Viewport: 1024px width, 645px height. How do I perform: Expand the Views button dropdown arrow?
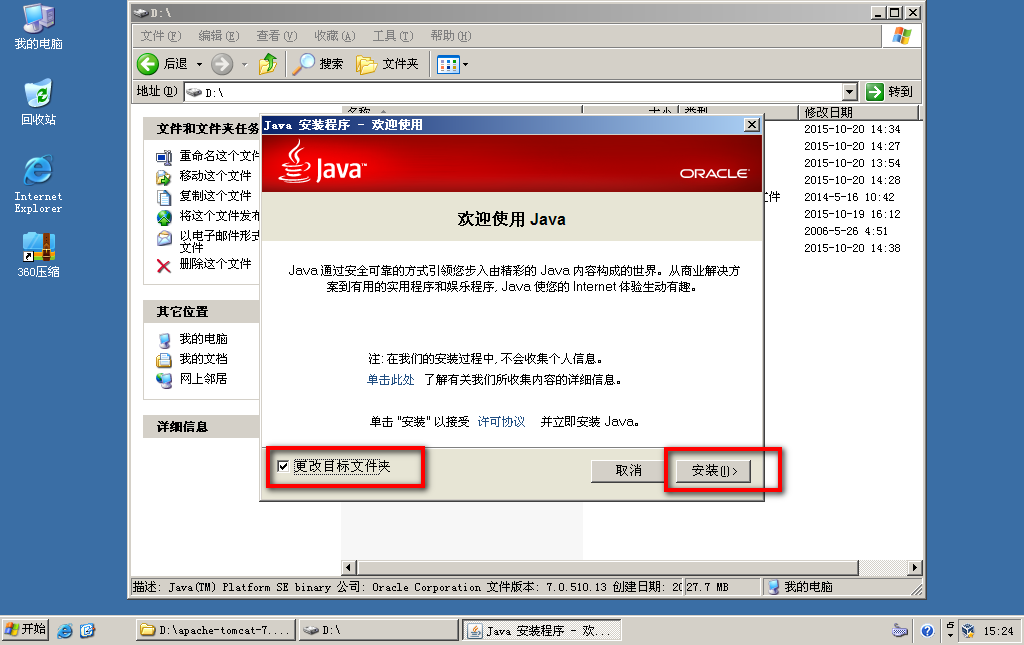point(465,65)
